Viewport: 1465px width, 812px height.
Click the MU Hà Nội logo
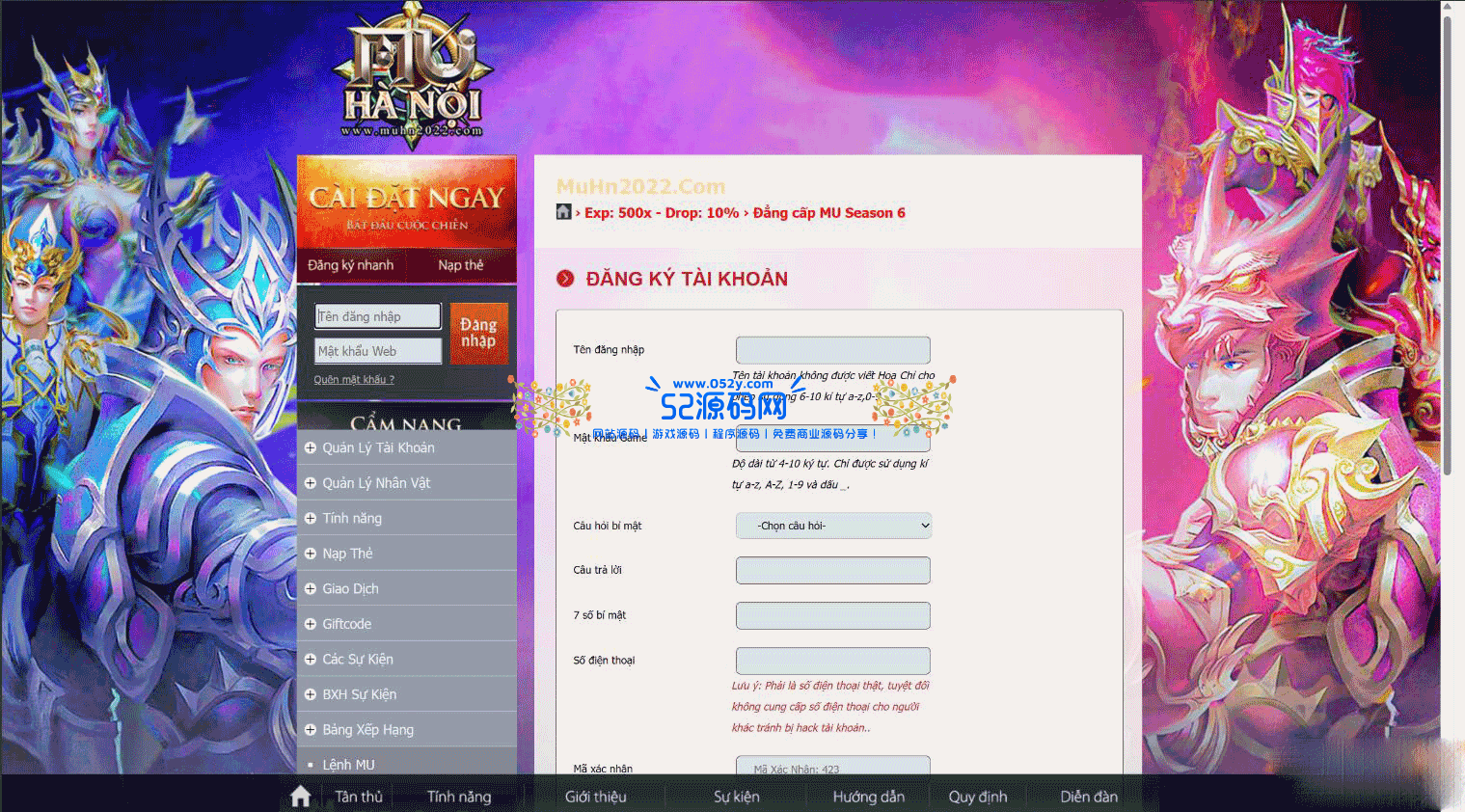[x=412, y=77]
